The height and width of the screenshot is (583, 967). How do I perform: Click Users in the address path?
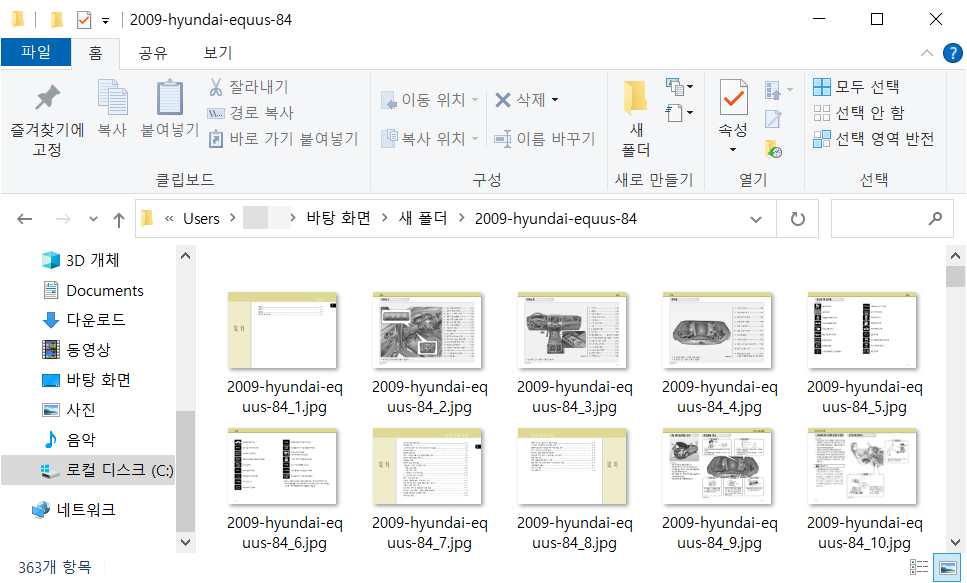coord(201,219)
